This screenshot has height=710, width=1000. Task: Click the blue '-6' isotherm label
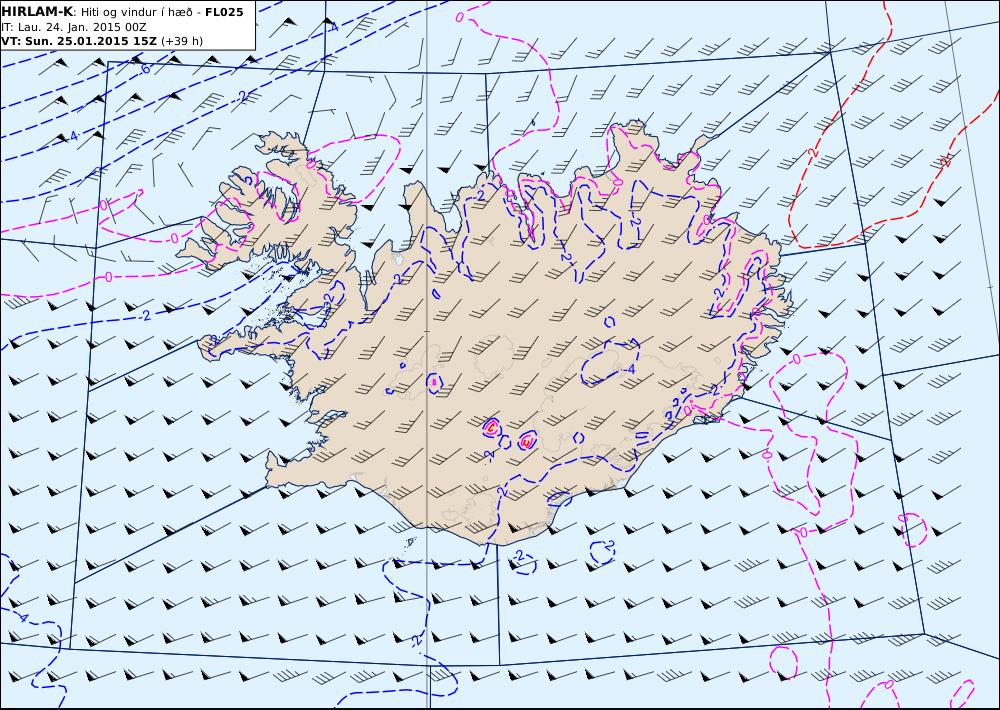(145, 68)
